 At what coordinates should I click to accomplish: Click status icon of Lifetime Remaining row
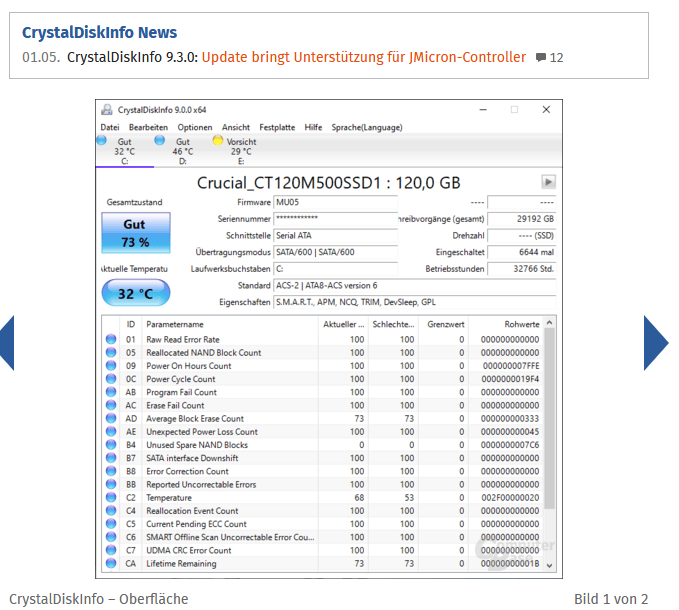tap(111, 563)
